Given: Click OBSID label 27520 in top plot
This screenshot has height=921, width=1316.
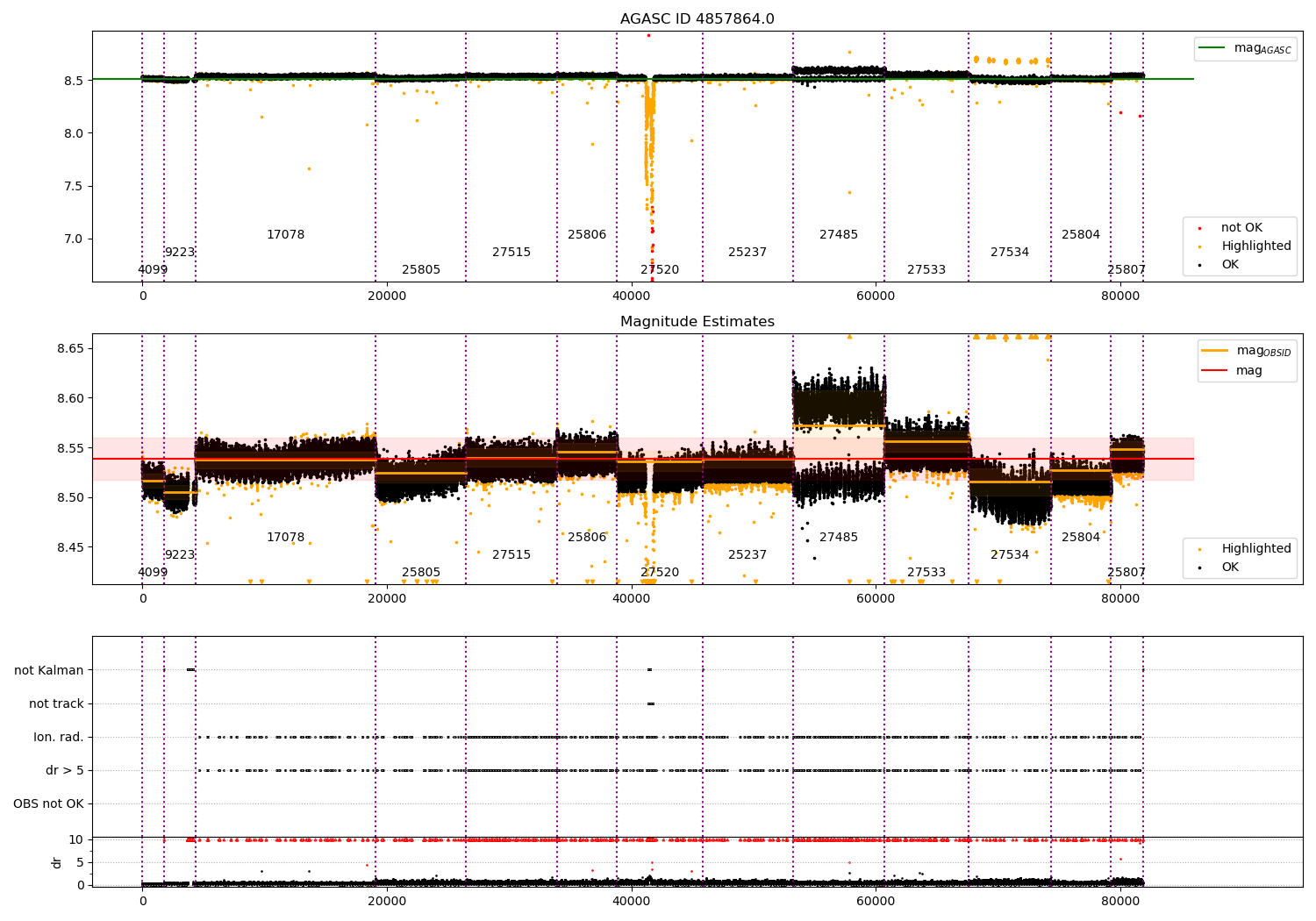Looking at the screenshot, I should 660,270.
